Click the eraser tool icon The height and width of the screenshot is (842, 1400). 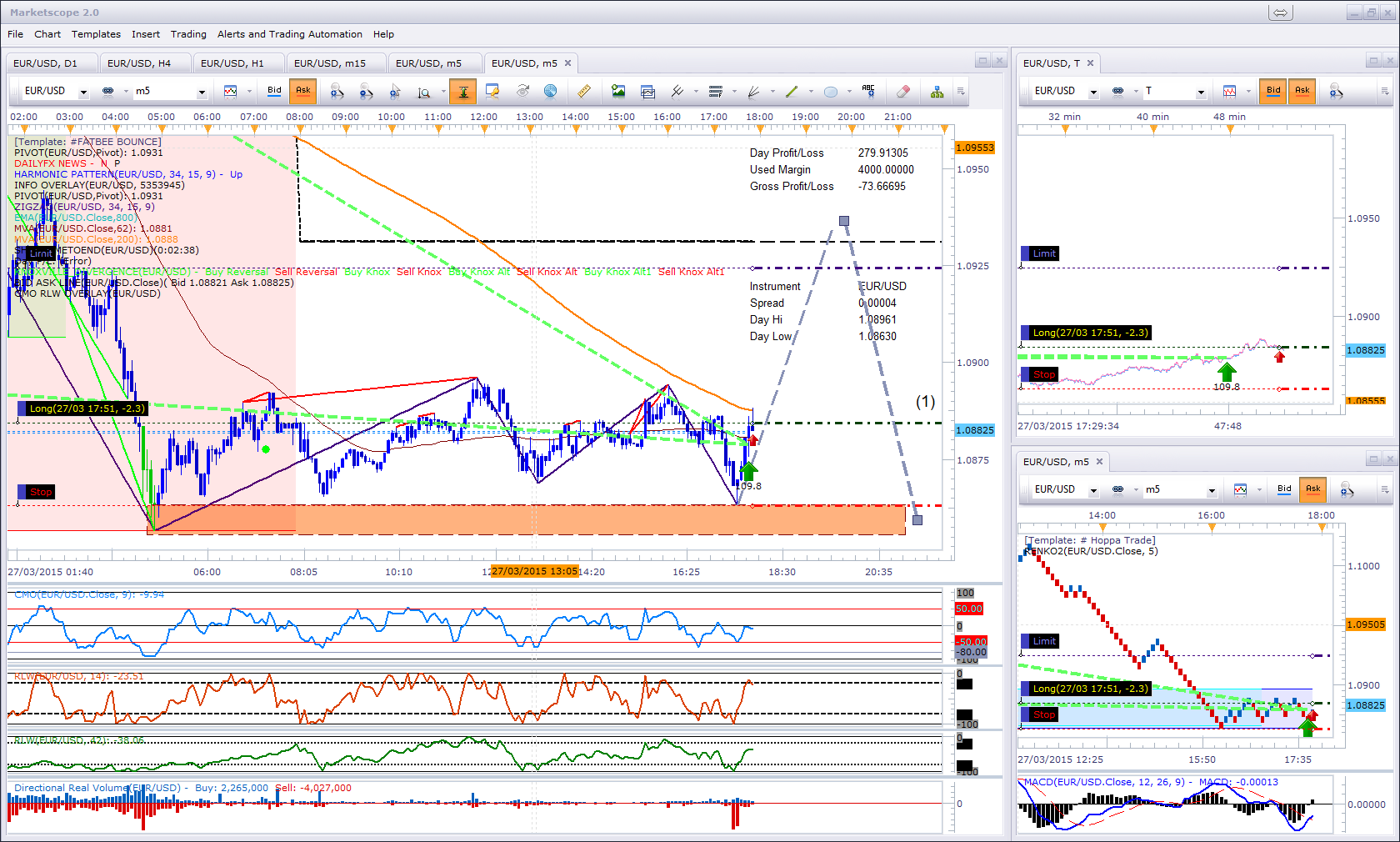tap(902, 92)
